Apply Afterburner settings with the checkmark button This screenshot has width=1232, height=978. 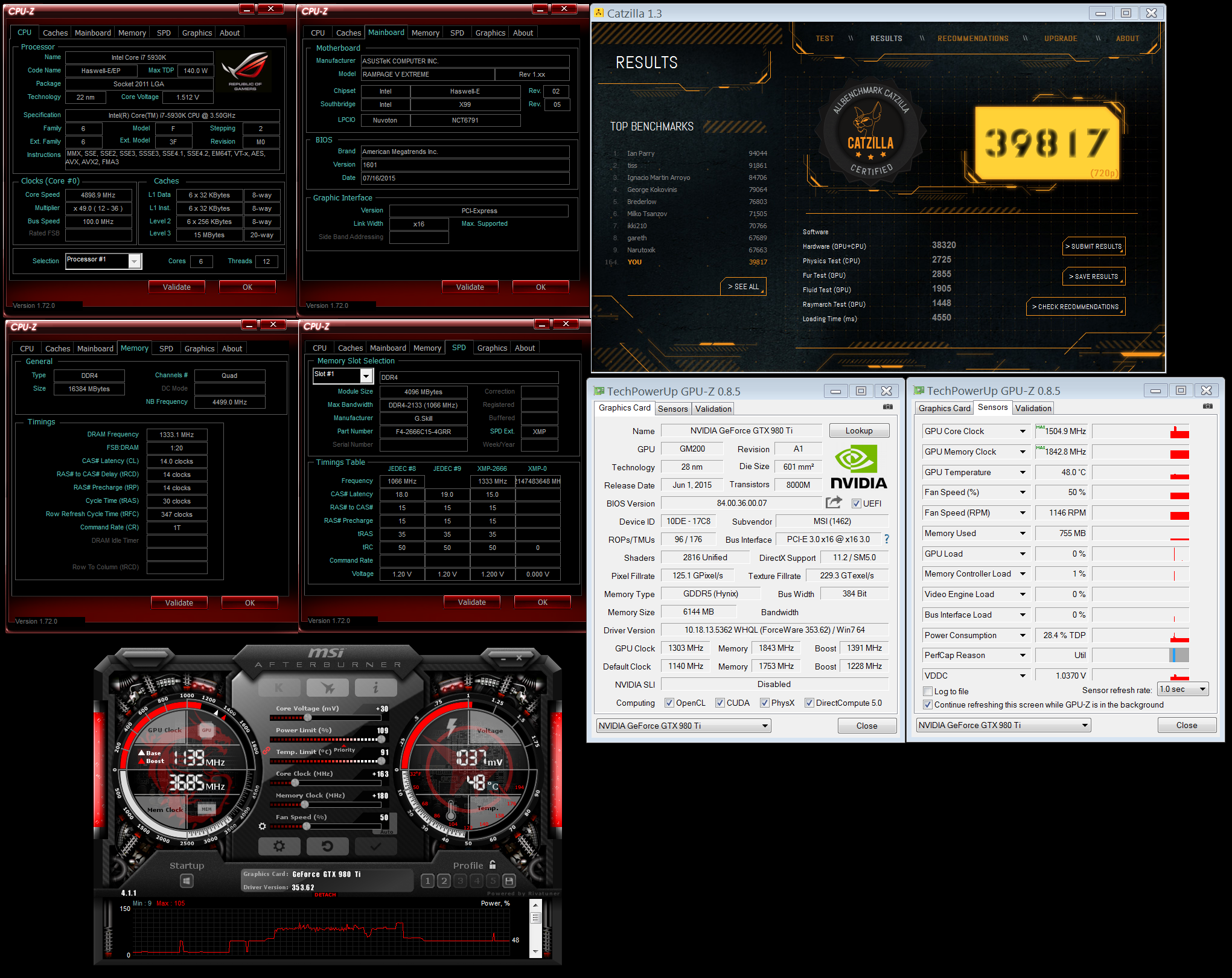click(x=375, y=846)
